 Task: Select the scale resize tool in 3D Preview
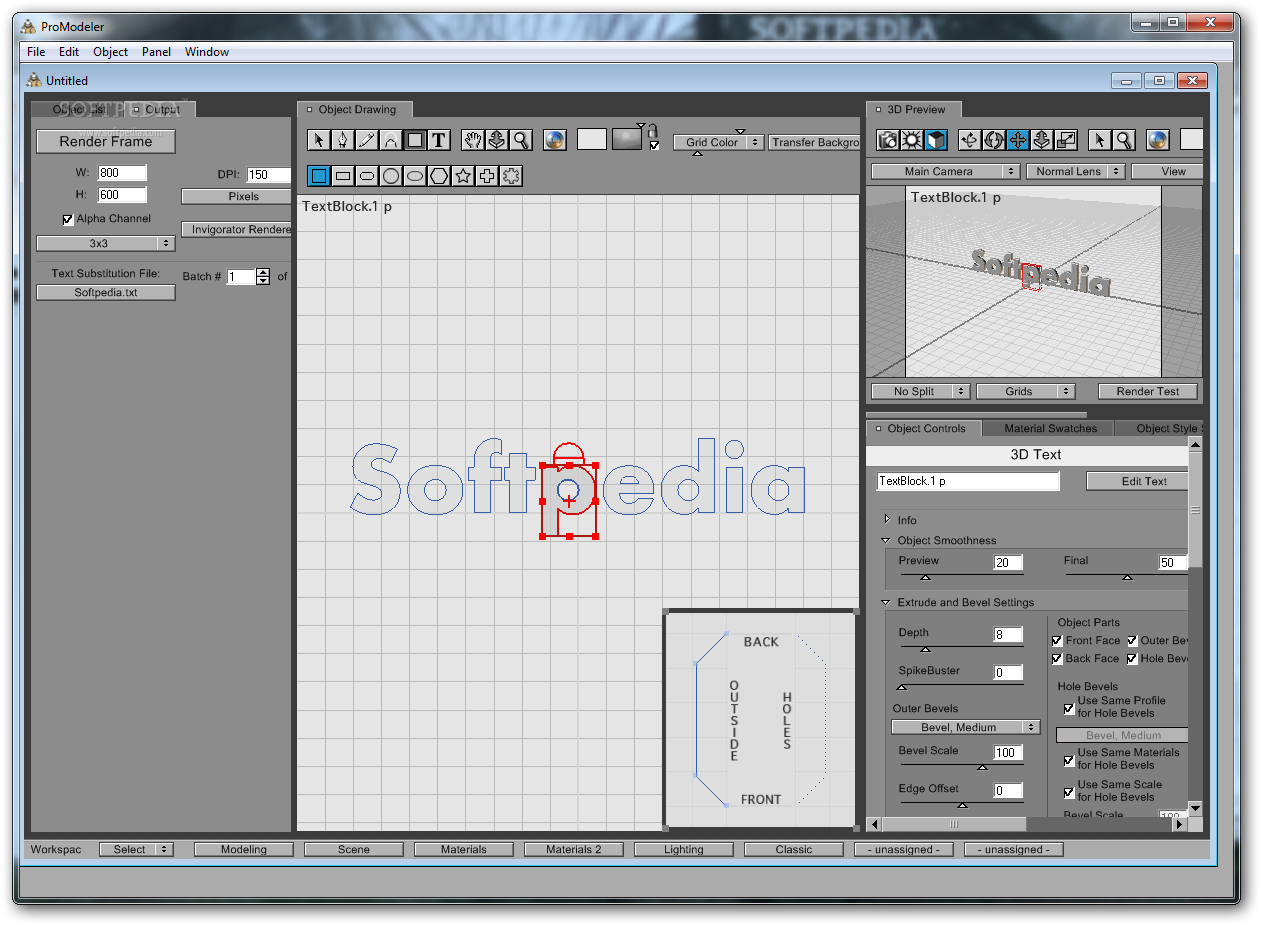tap(1066, 140)
